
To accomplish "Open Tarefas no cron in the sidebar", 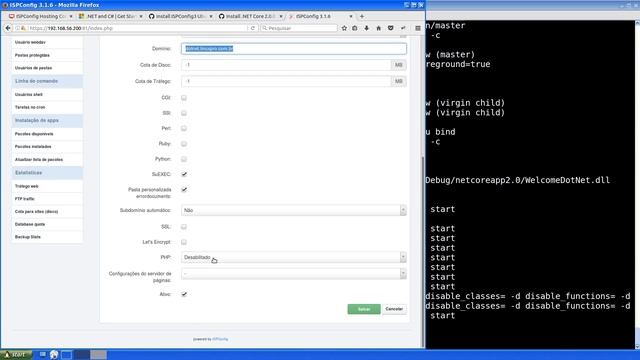I will [x=47, y=107].
